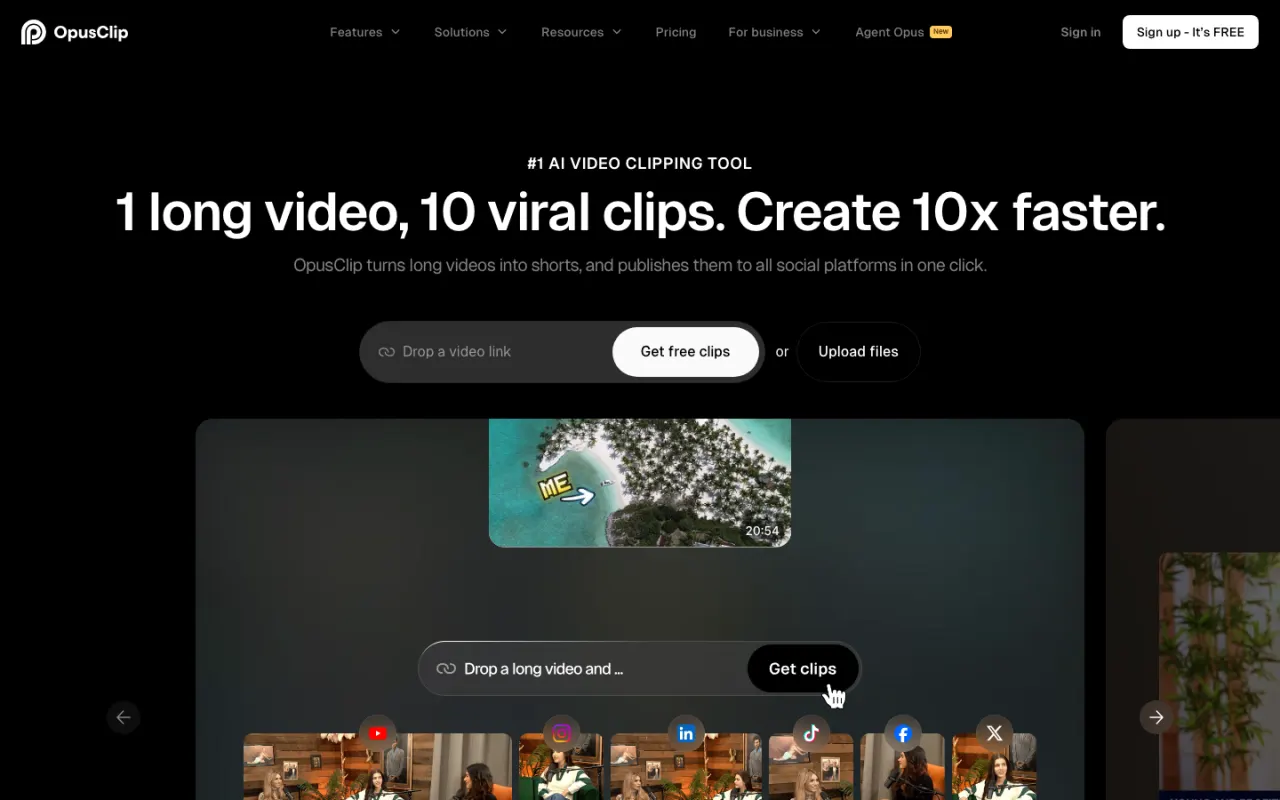Click Upload files button
1280x800 pixels.
[858, 352]
